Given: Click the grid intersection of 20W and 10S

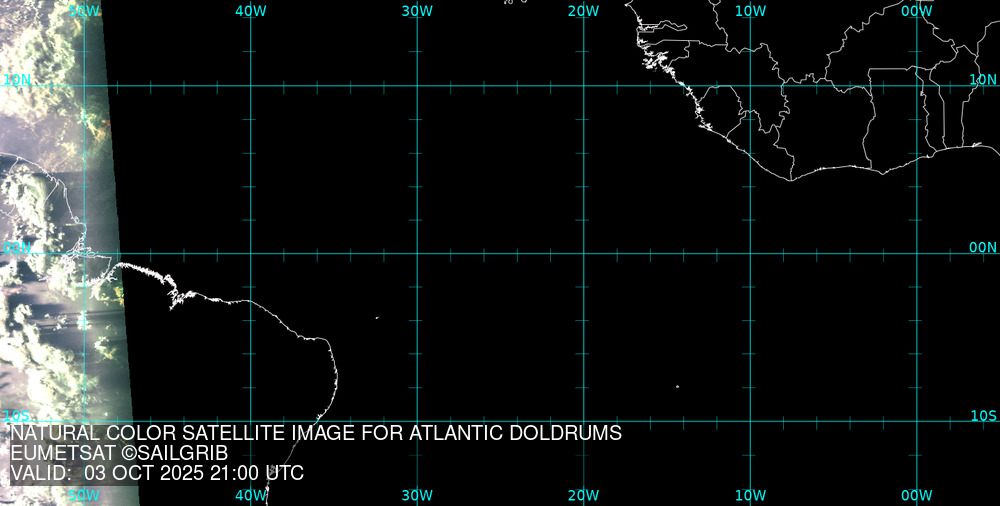Looking at the screenshot, I should click(x=583, y=421).
